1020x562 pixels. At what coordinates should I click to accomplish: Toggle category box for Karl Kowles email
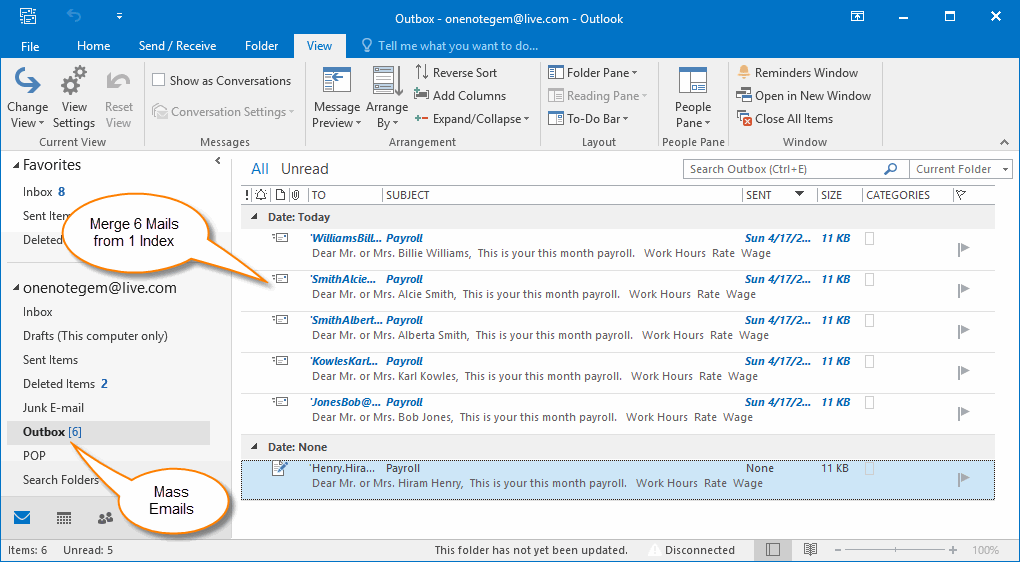pos(869,362)
